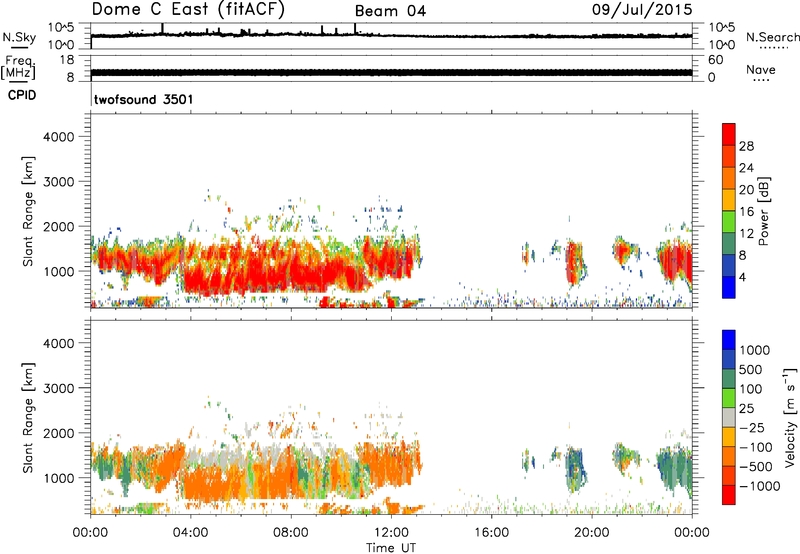Click the noise spike near 03:00 in the N.Sky panel
Image resolution: width=800 pixels, height=554 pixels.
click(x=162, y=29)
